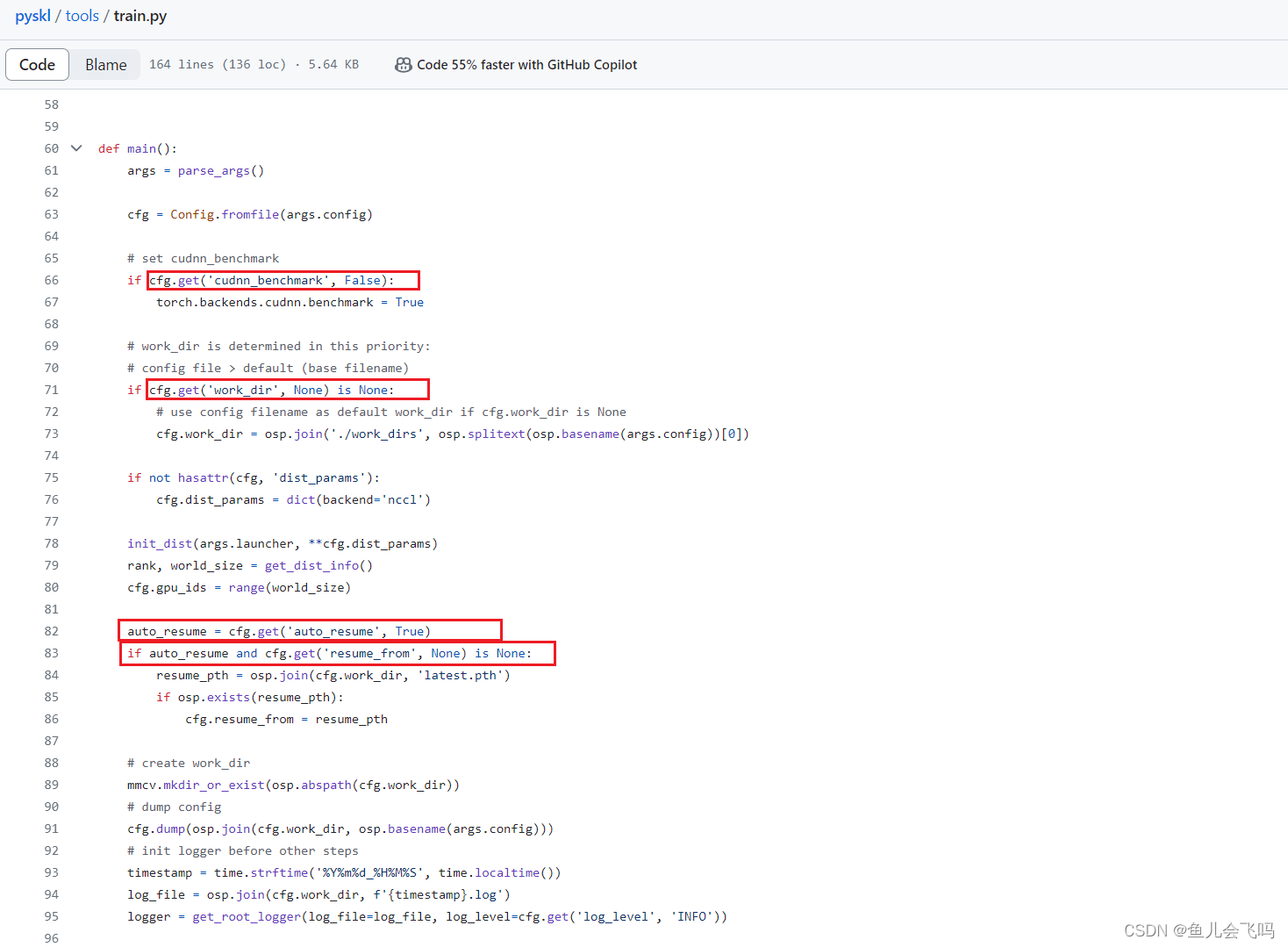This screenshot has height=947, width=1288.
Task: Click the init_dist call on line 78
Action: pos(159,542)
